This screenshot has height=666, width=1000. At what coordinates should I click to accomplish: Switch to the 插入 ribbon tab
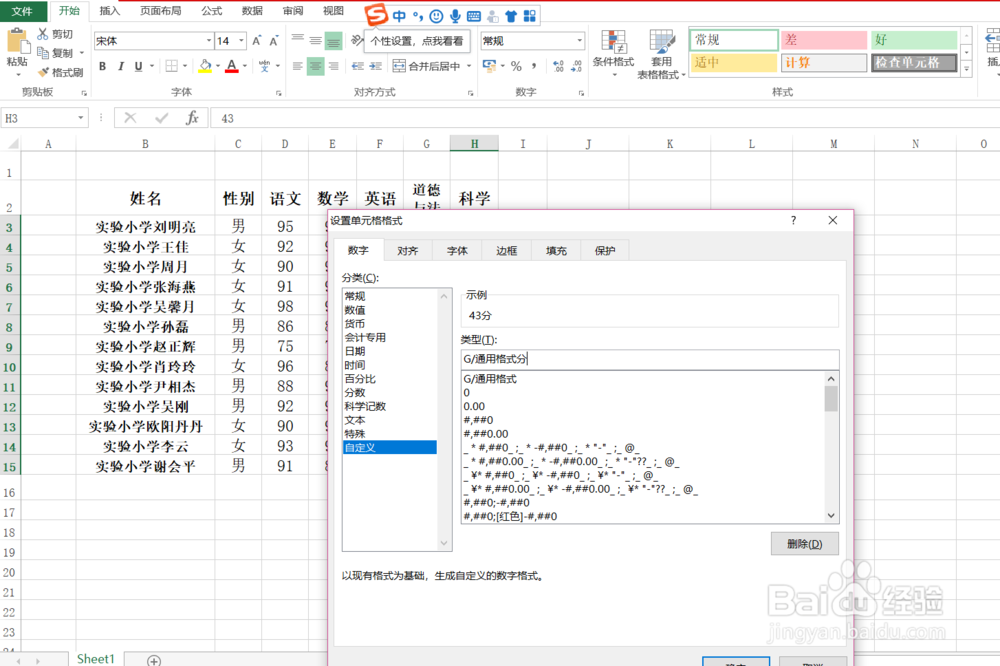point(109,11)
